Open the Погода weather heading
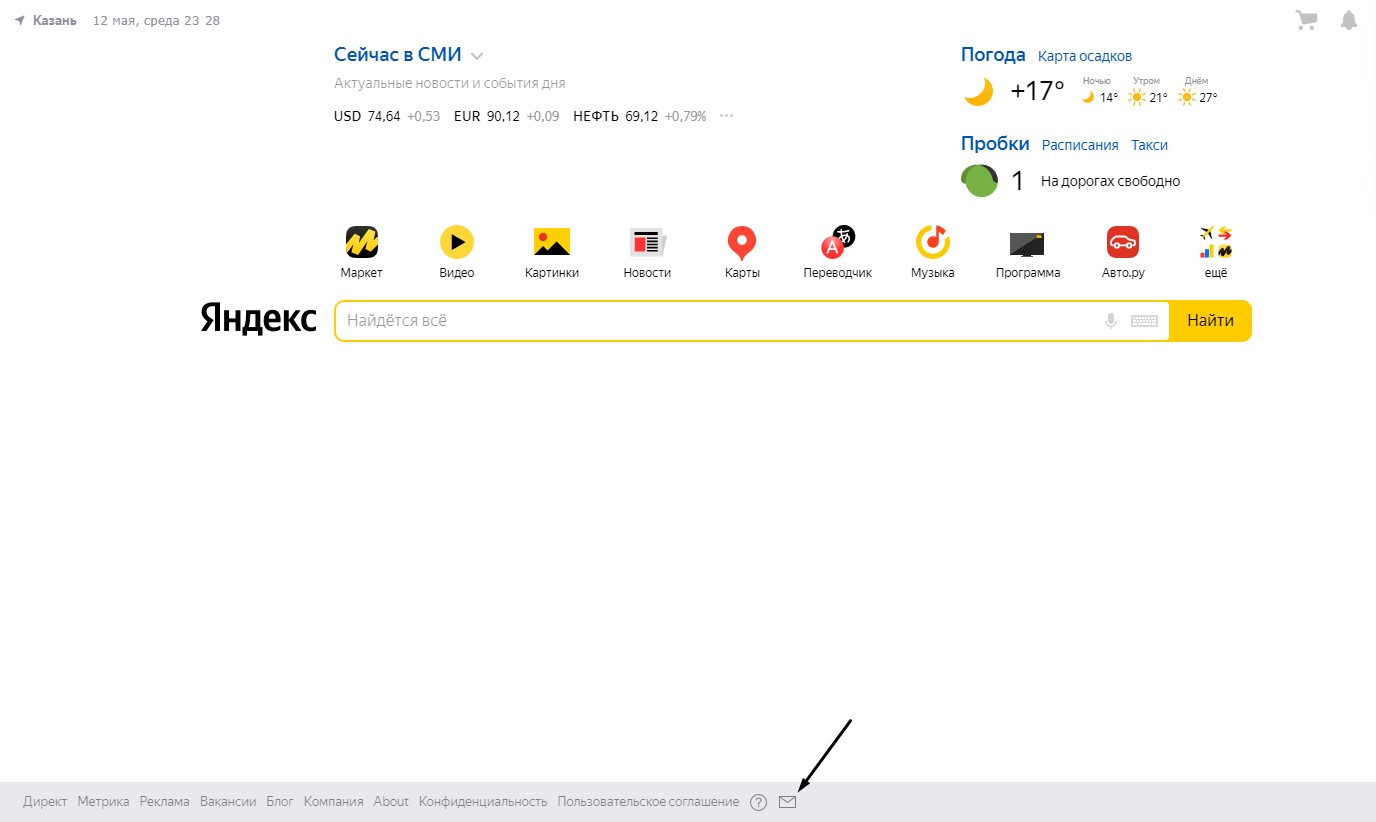The width and height of the screenshot is (1376, 822). [993, 55]
